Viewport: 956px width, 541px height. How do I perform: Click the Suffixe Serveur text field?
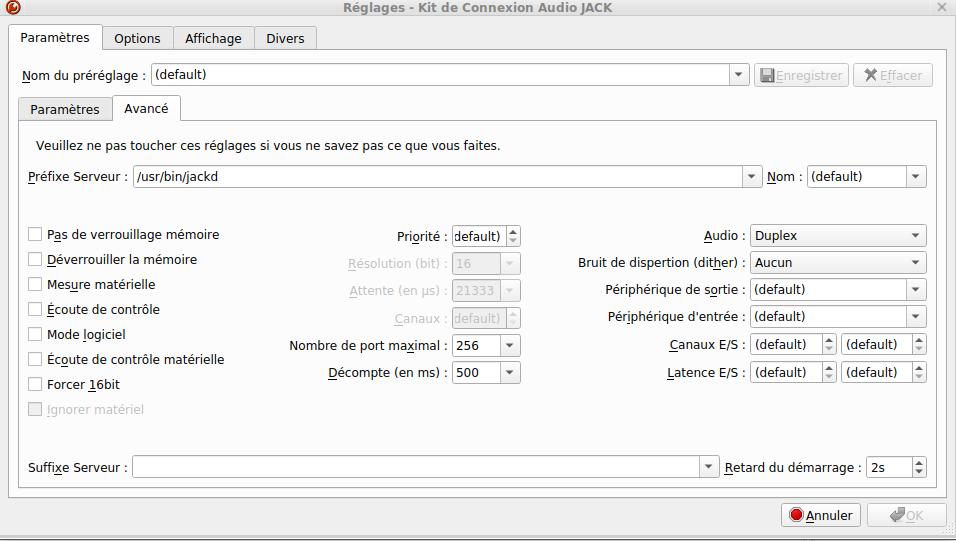click(416, 467)
